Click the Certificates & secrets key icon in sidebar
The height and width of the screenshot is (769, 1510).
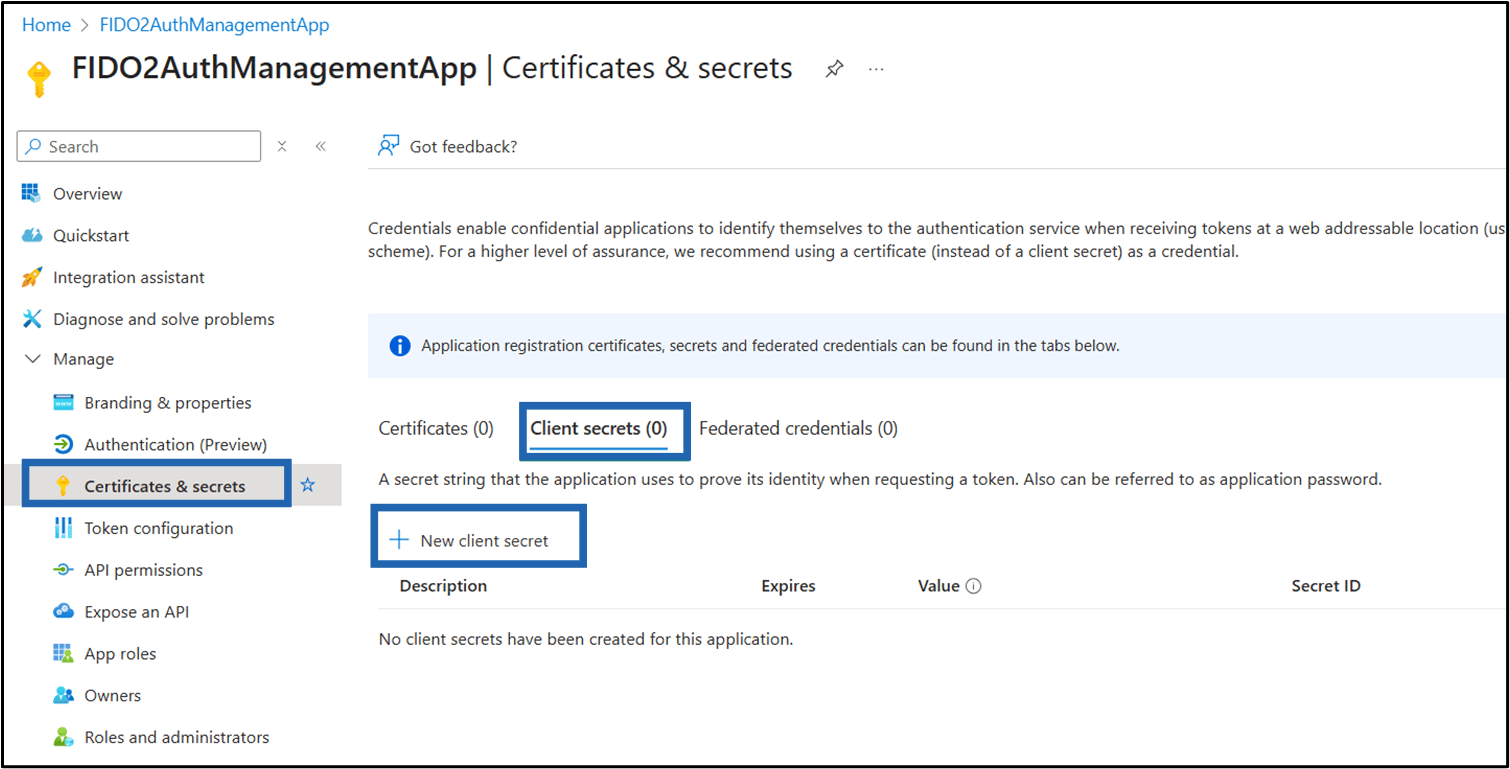click(x=63, y=486)
